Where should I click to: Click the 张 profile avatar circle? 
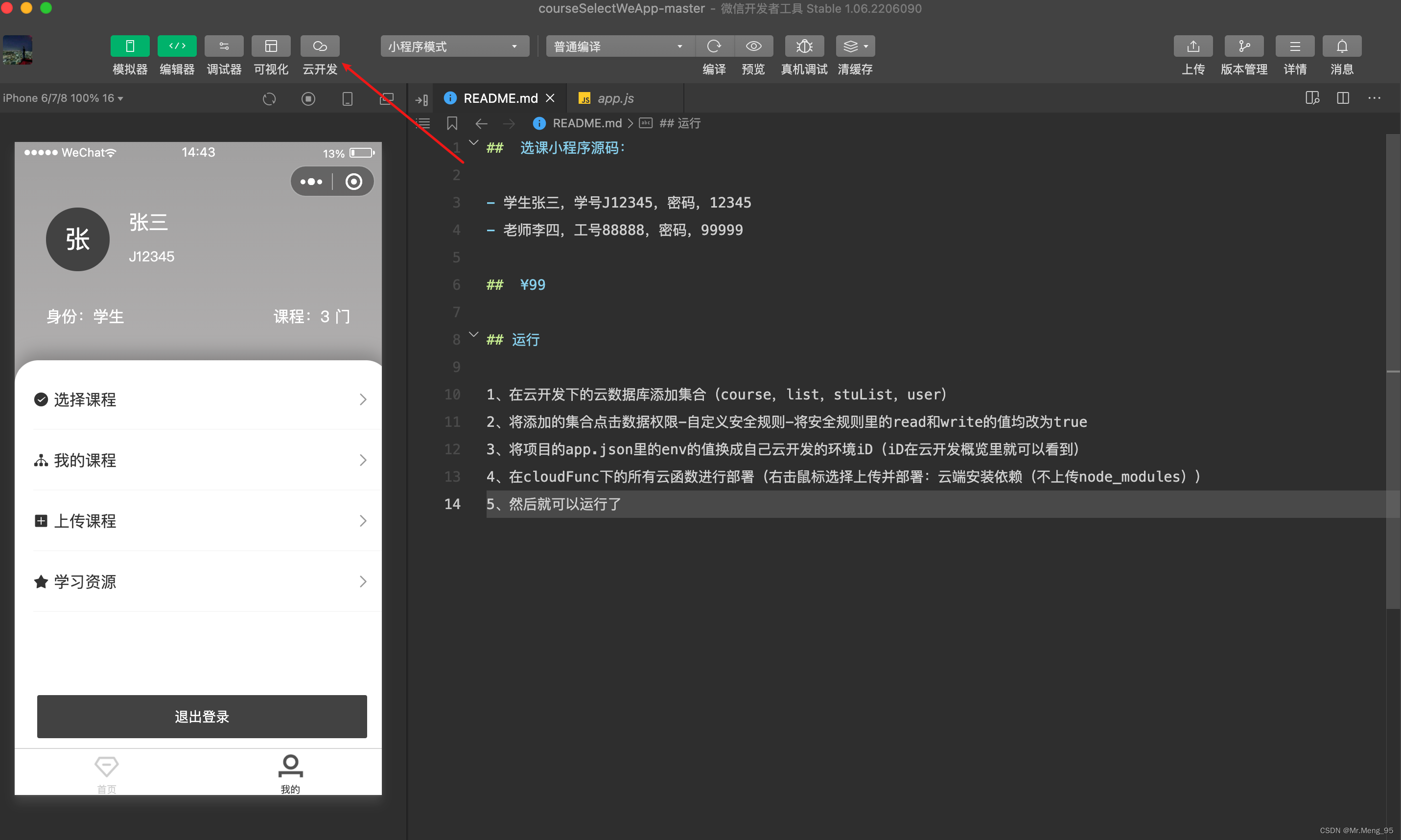click(77, 239)
